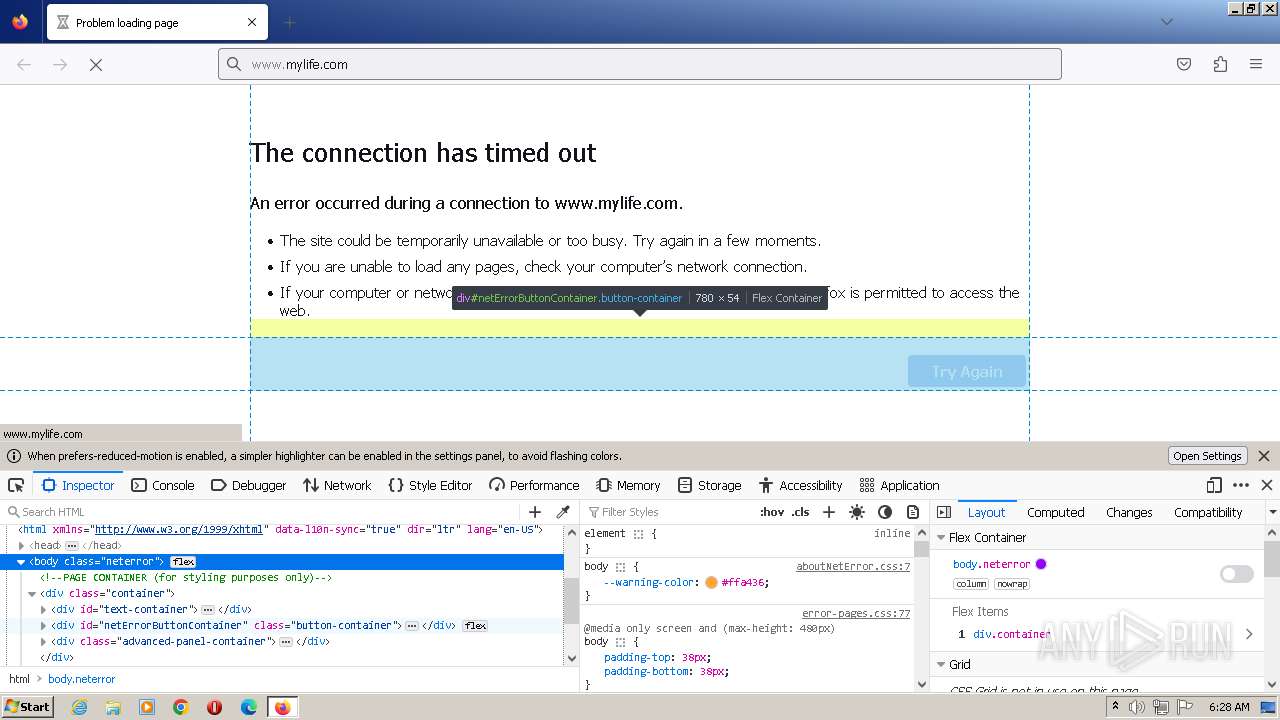
Task: Click the www.mylife.com address bar
Action: [x=640, y=64]
